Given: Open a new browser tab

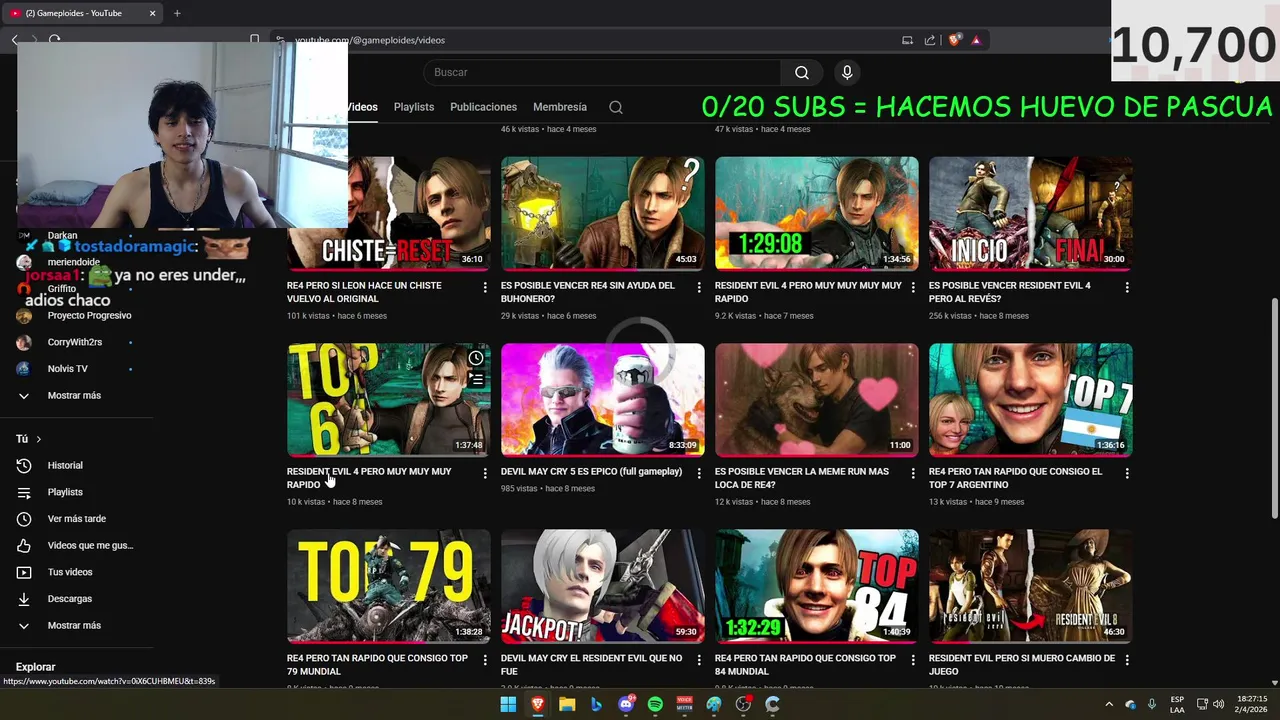Looking at the screenshot, I should pyautogui.click(x=177, y=13).
